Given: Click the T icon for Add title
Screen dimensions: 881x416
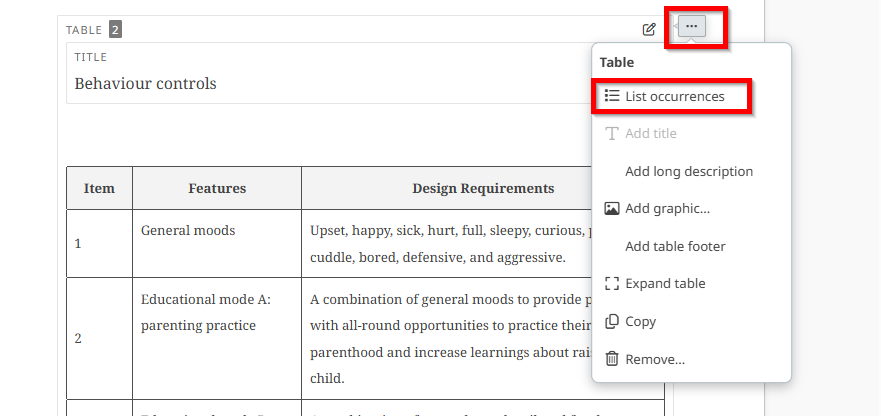Looking at the screenshot, I should pos(612,134).
